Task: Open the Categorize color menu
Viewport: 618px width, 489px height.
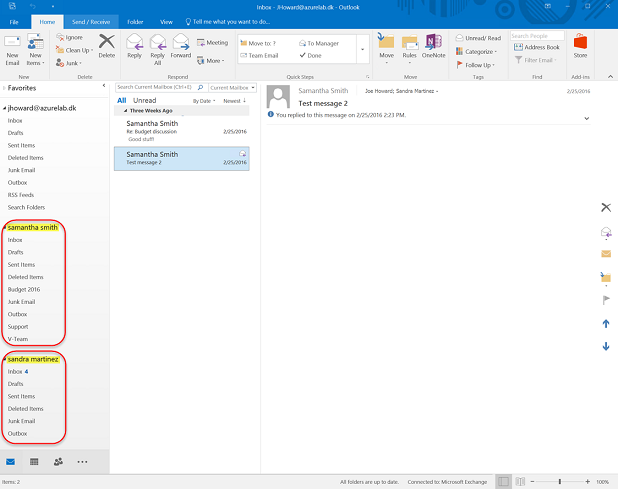Action: click(x=476, y=52)
